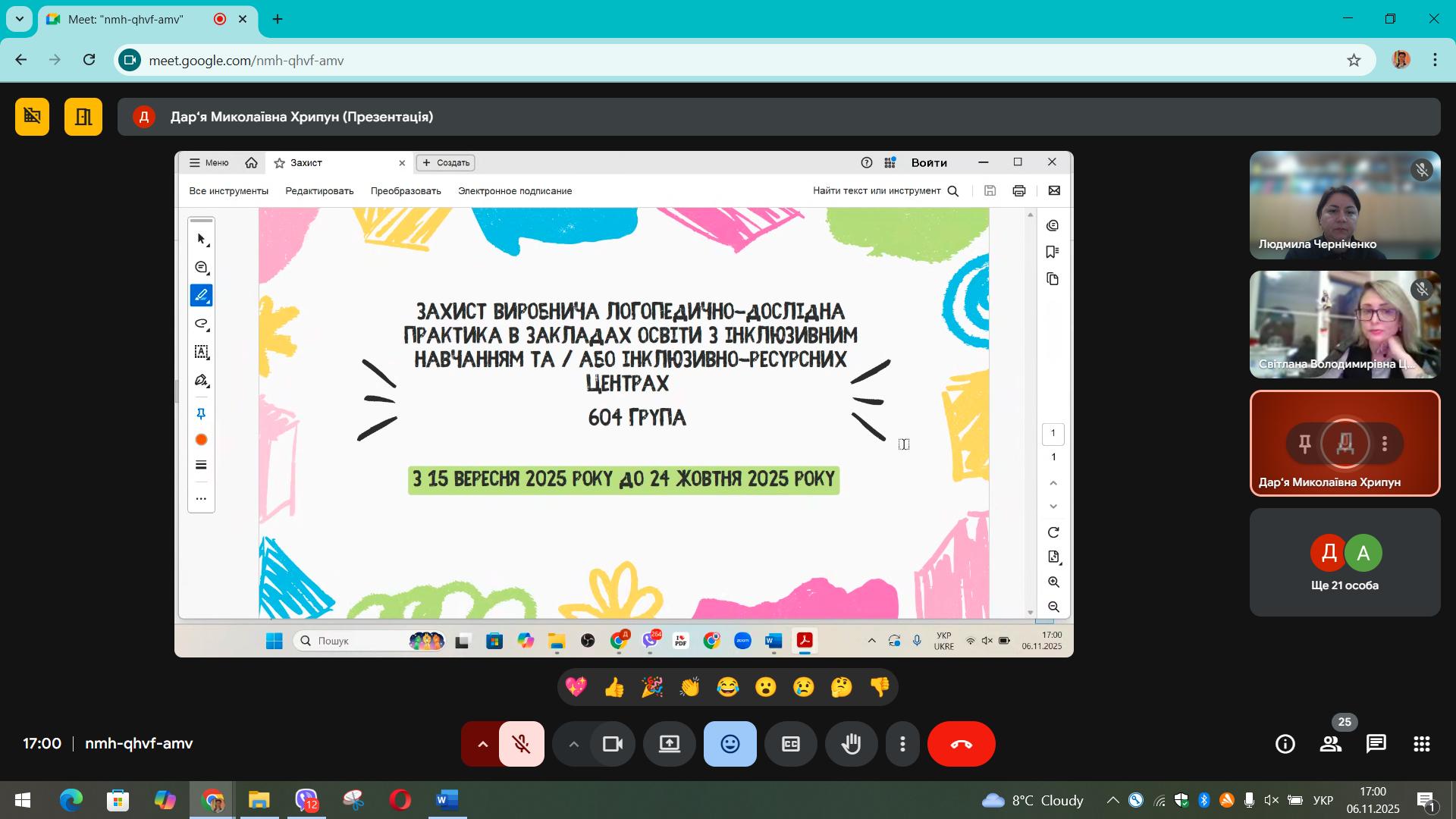
Task: Leave the call with red hang-up button
Action: click(961, 744)
